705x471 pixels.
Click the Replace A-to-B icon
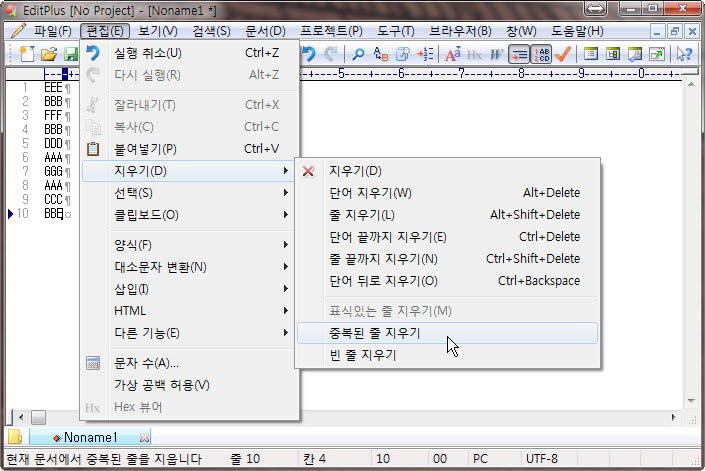[380, 54]
